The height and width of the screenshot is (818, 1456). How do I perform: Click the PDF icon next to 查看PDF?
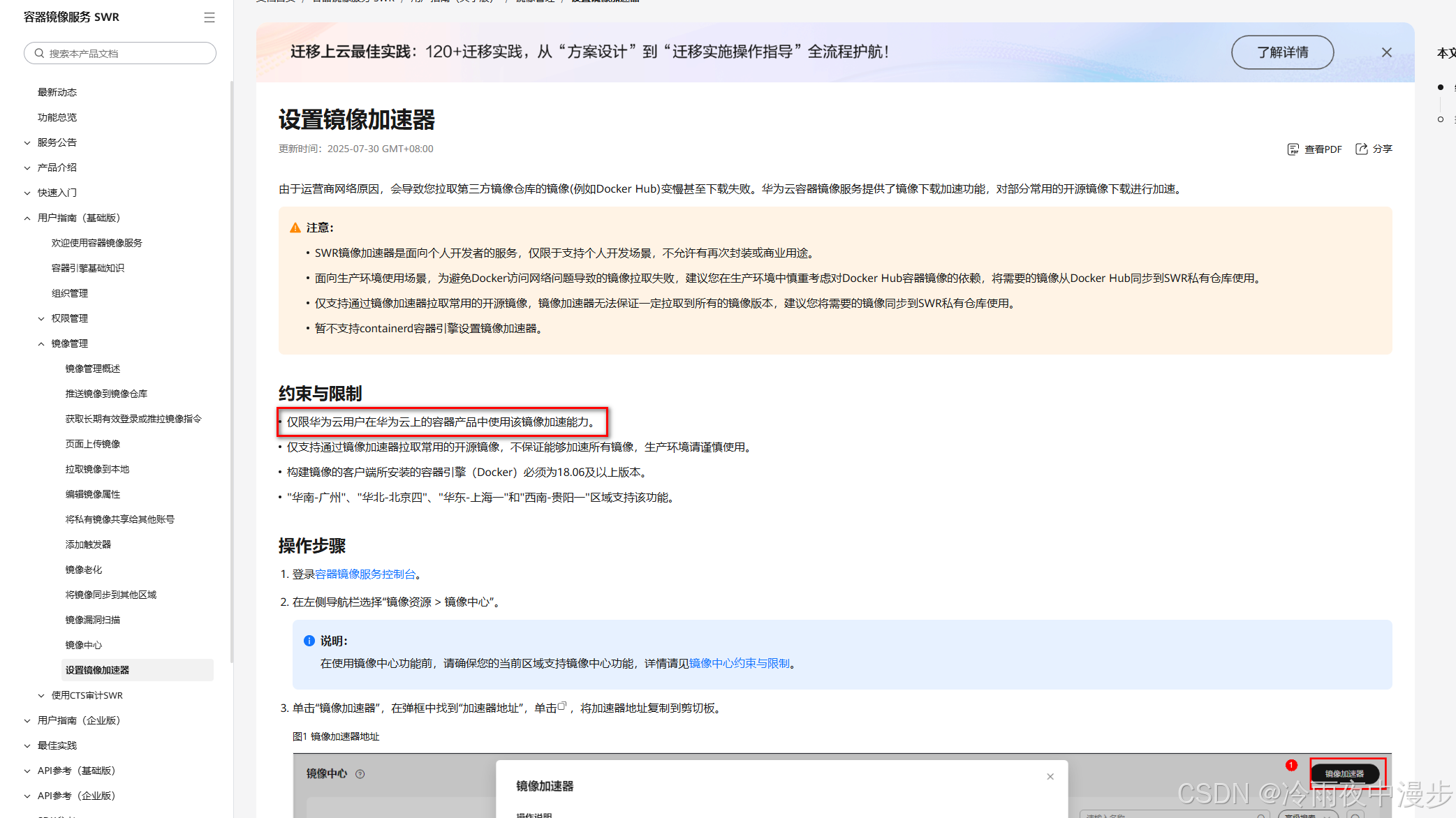pos(1293,149)
